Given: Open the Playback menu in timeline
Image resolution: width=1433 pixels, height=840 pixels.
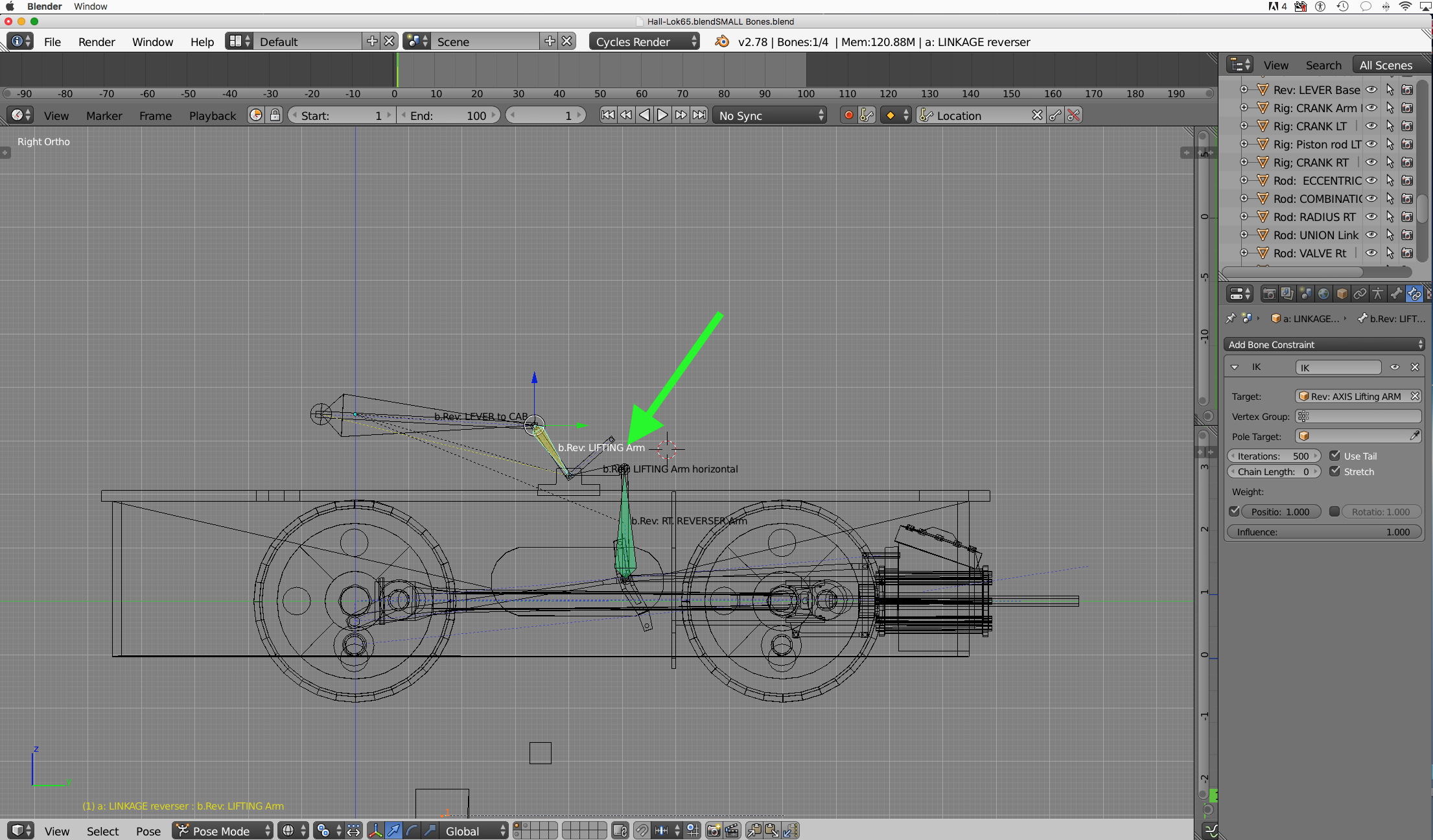Looking at the screenshot, I should [213, 115].
